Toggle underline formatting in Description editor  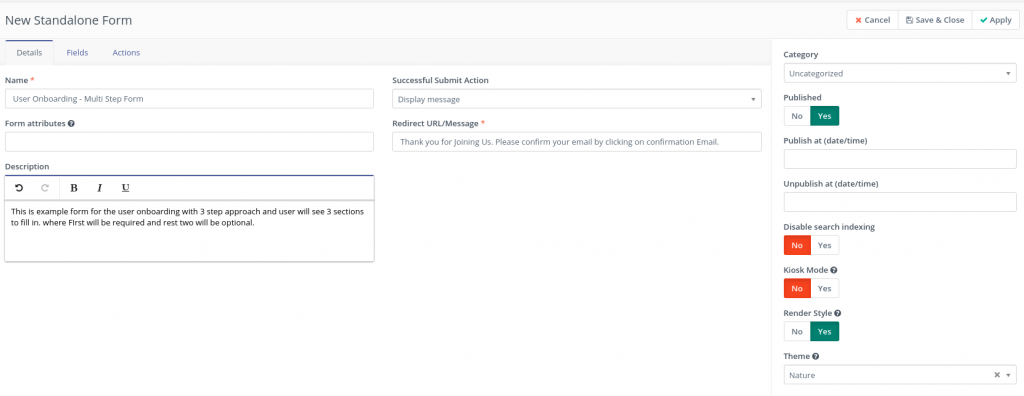click(126, 188)
